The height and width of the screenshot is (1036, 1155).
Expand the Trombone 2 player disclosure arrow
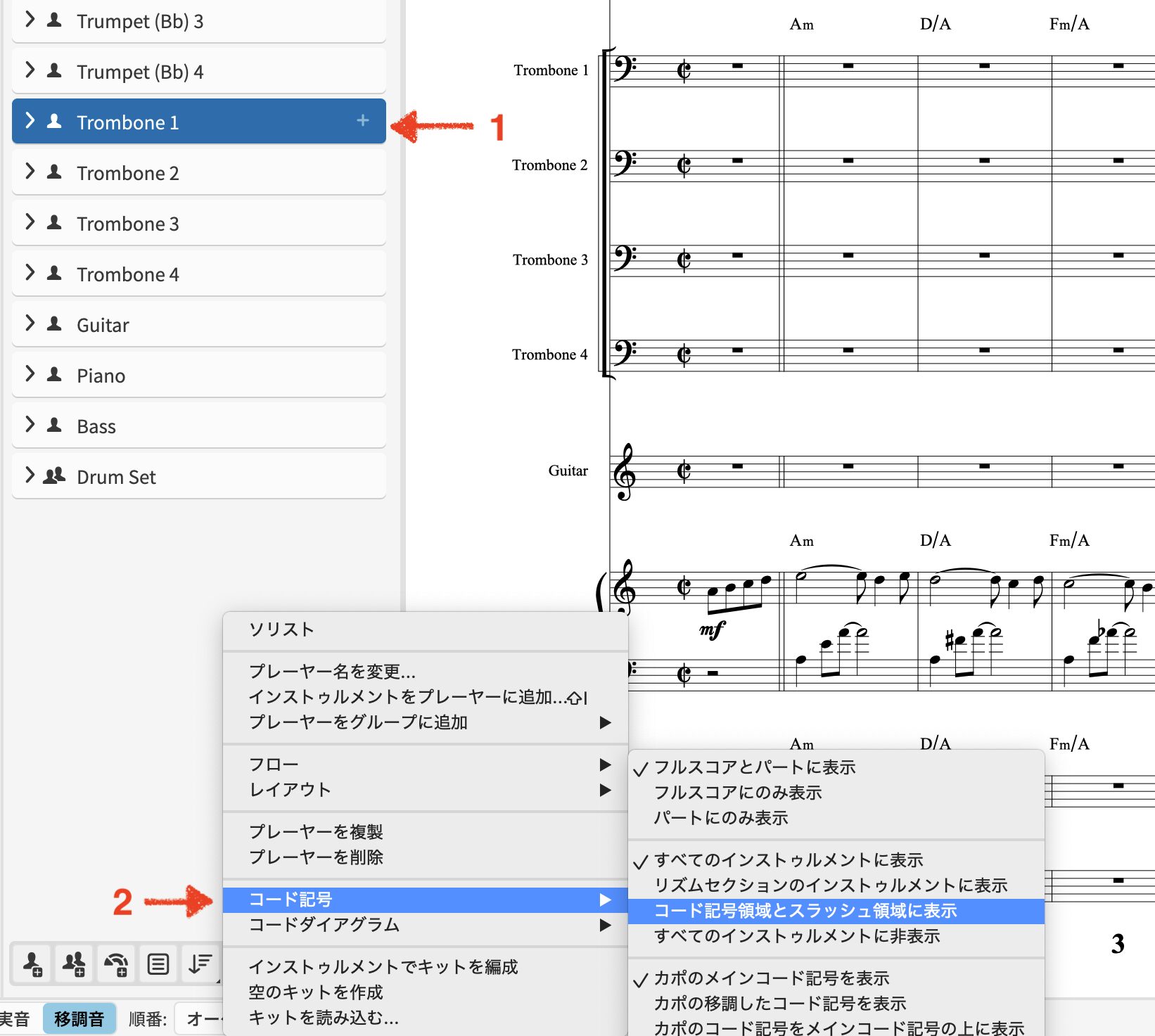pos(30,172)
